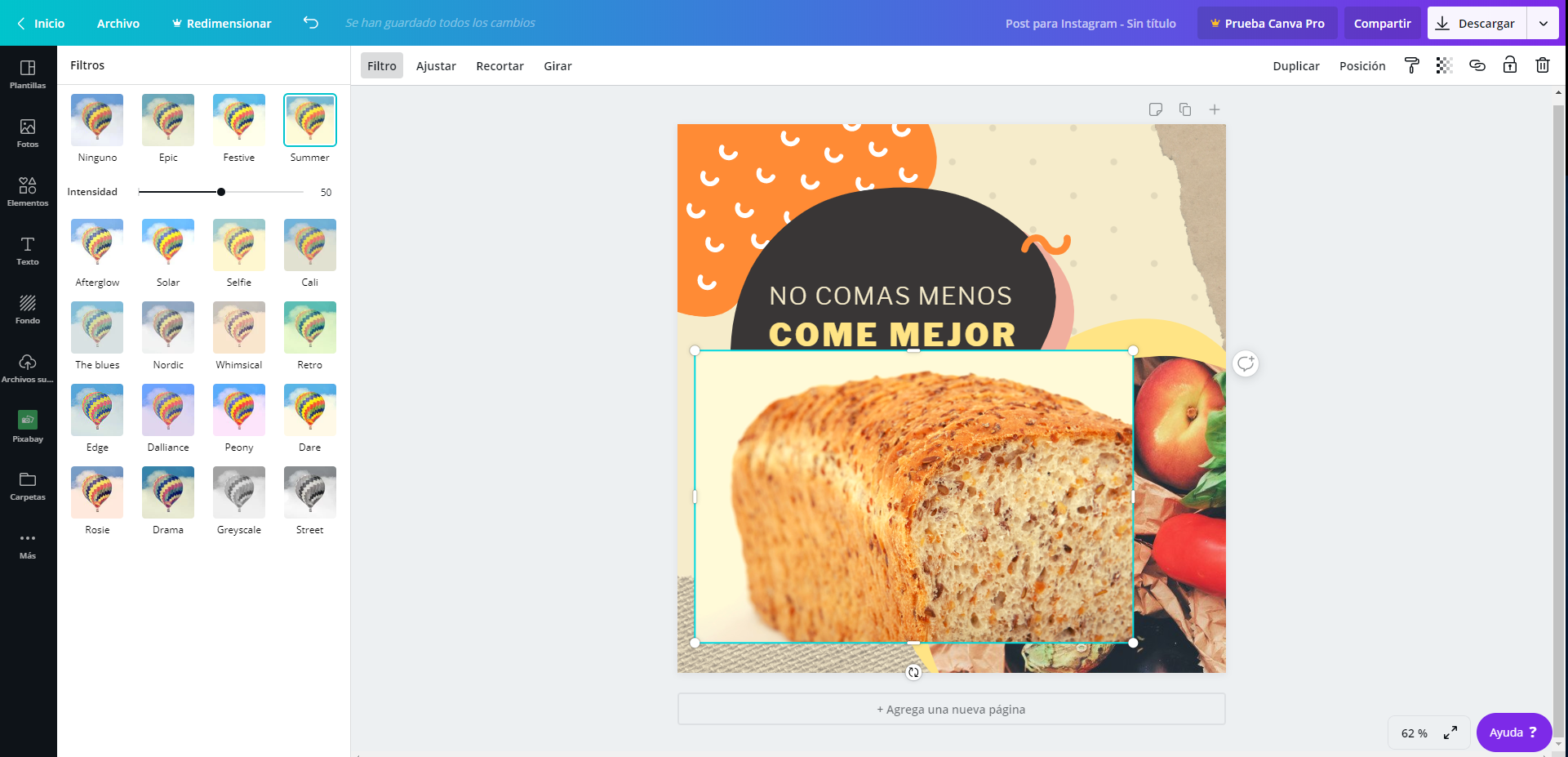The height and width of the screenshot is (757, 1568).
Task: Open the Más sidebar options
Action: click(28, 545)
